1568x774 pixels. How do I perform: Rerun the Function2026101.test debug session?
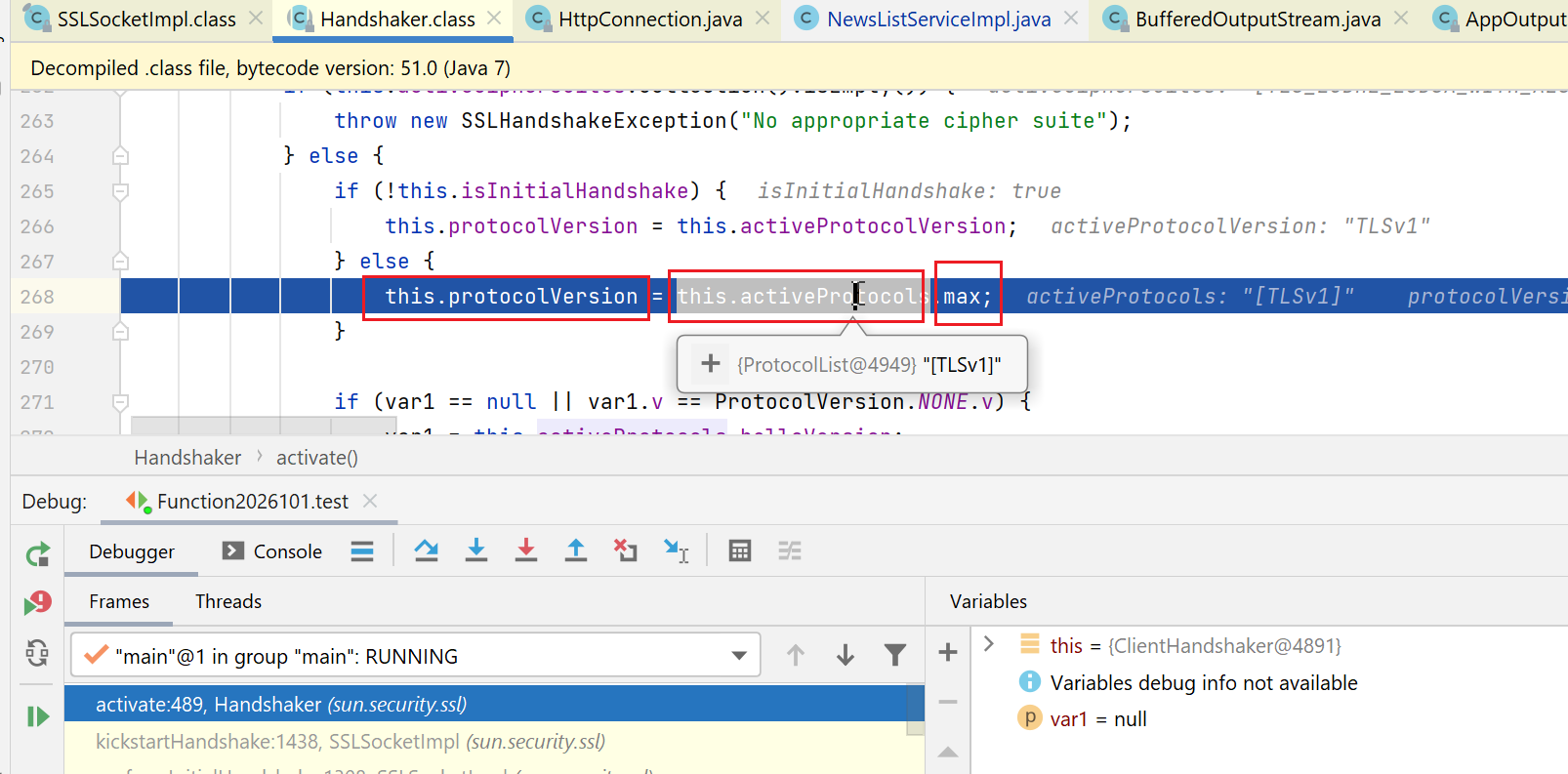pos(37,555)
